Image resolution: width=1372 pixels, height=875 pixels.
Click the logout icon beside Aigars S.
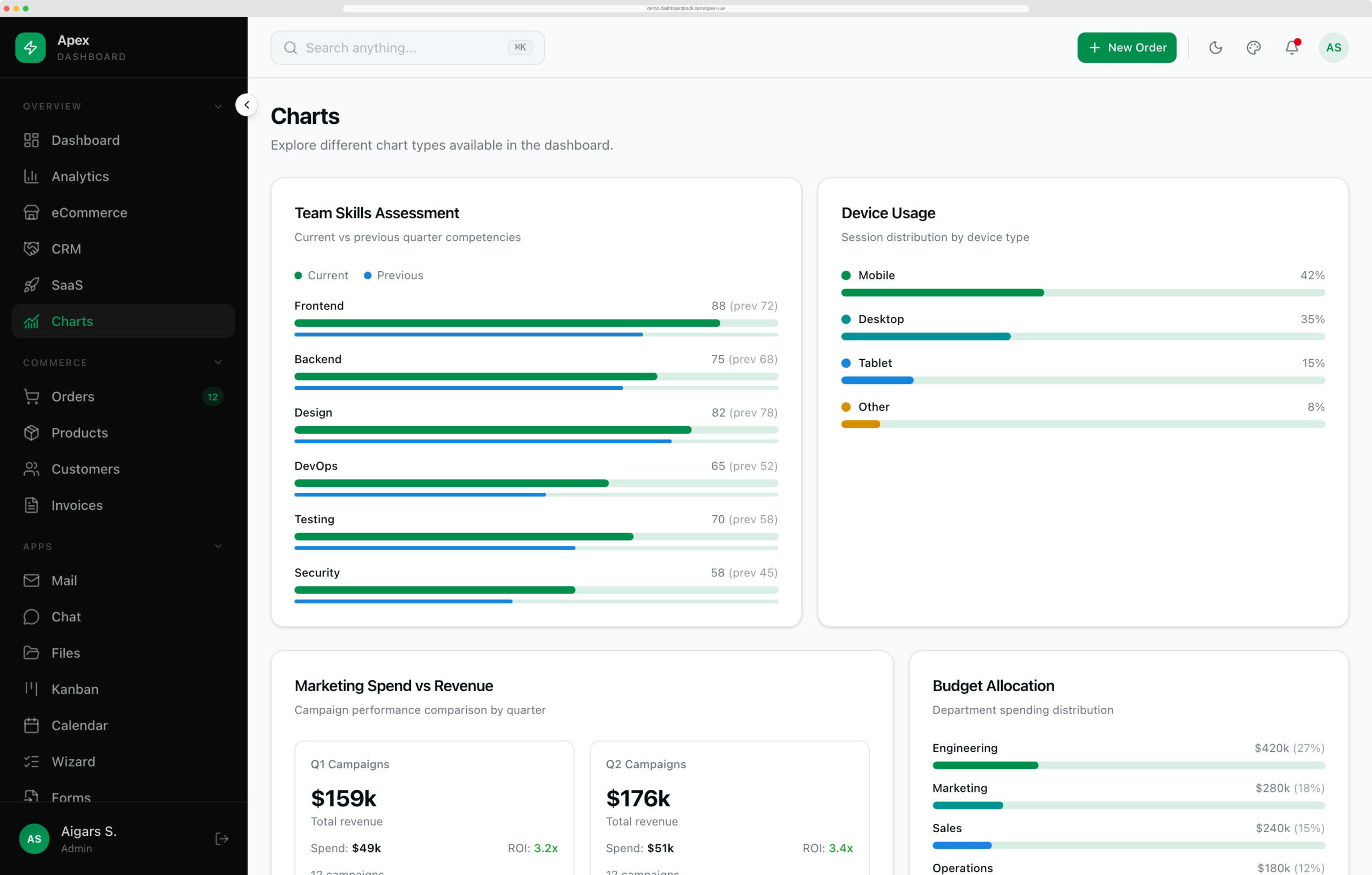point(222,839)
